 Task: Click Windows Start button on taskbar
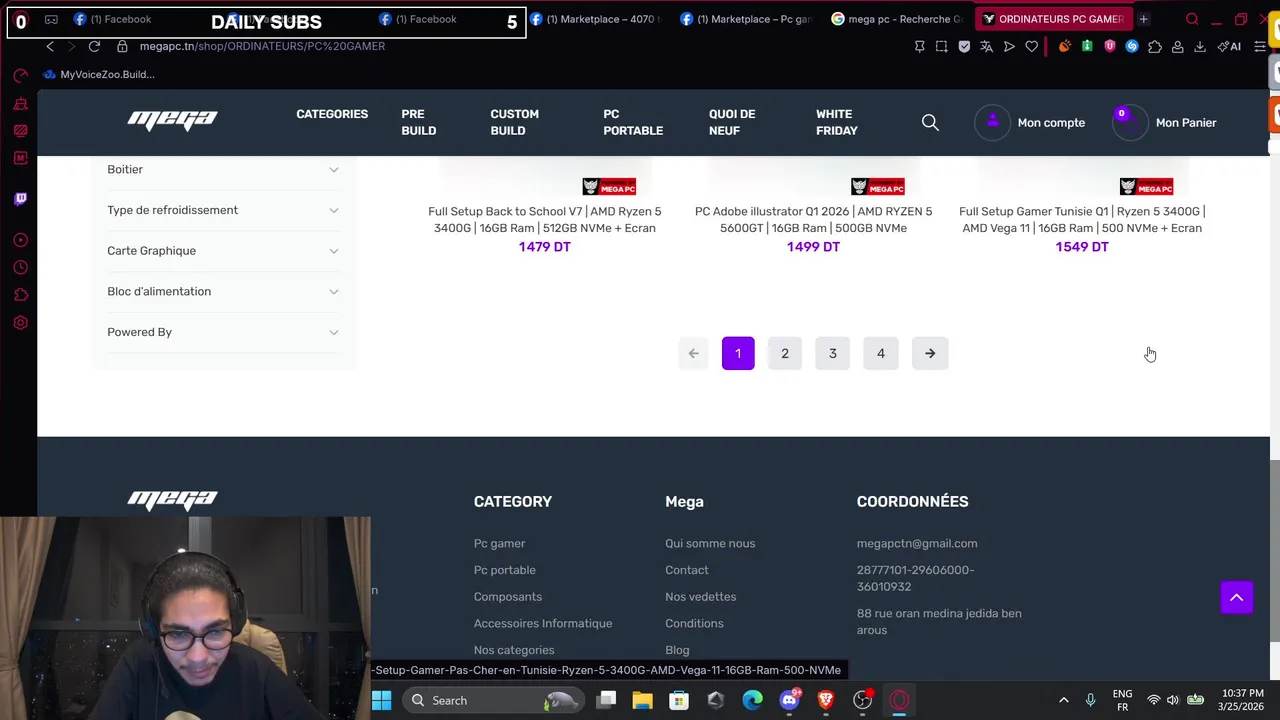coord(381,700)
